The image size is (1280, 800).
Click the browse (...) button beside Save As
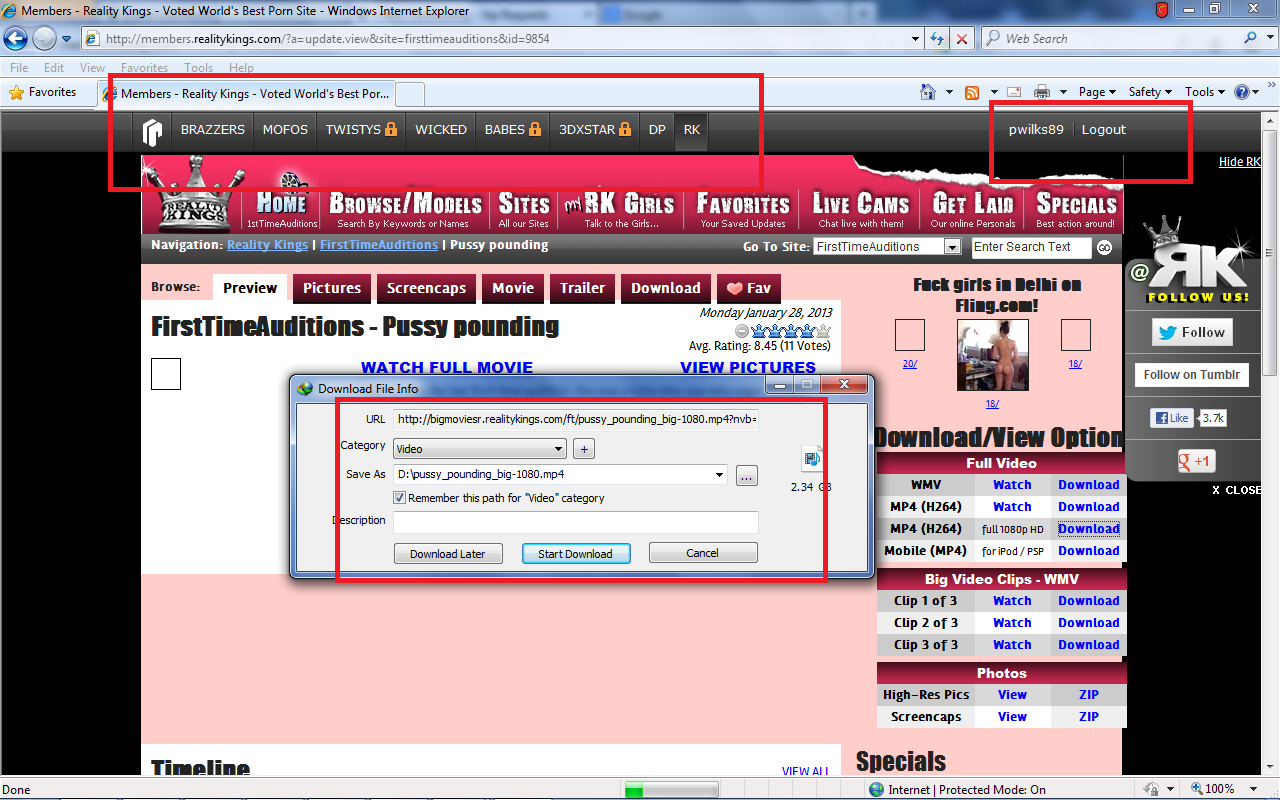746,476
